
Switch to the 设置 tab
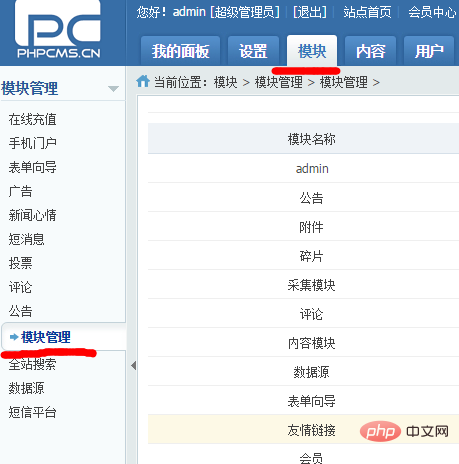click(253, 51)
